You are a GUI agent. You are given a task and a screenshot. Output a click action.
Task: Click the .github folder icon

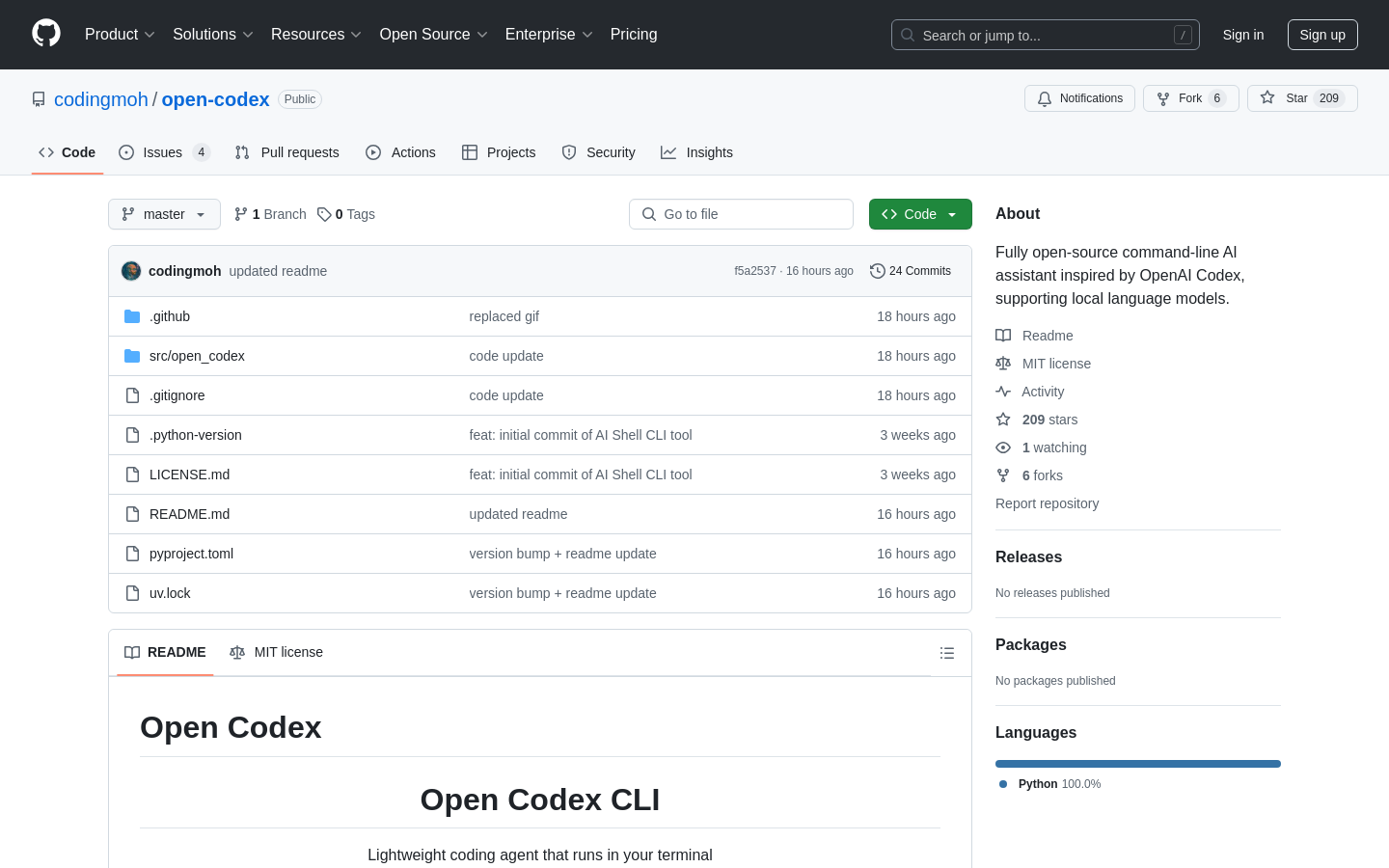pos(132,316)
